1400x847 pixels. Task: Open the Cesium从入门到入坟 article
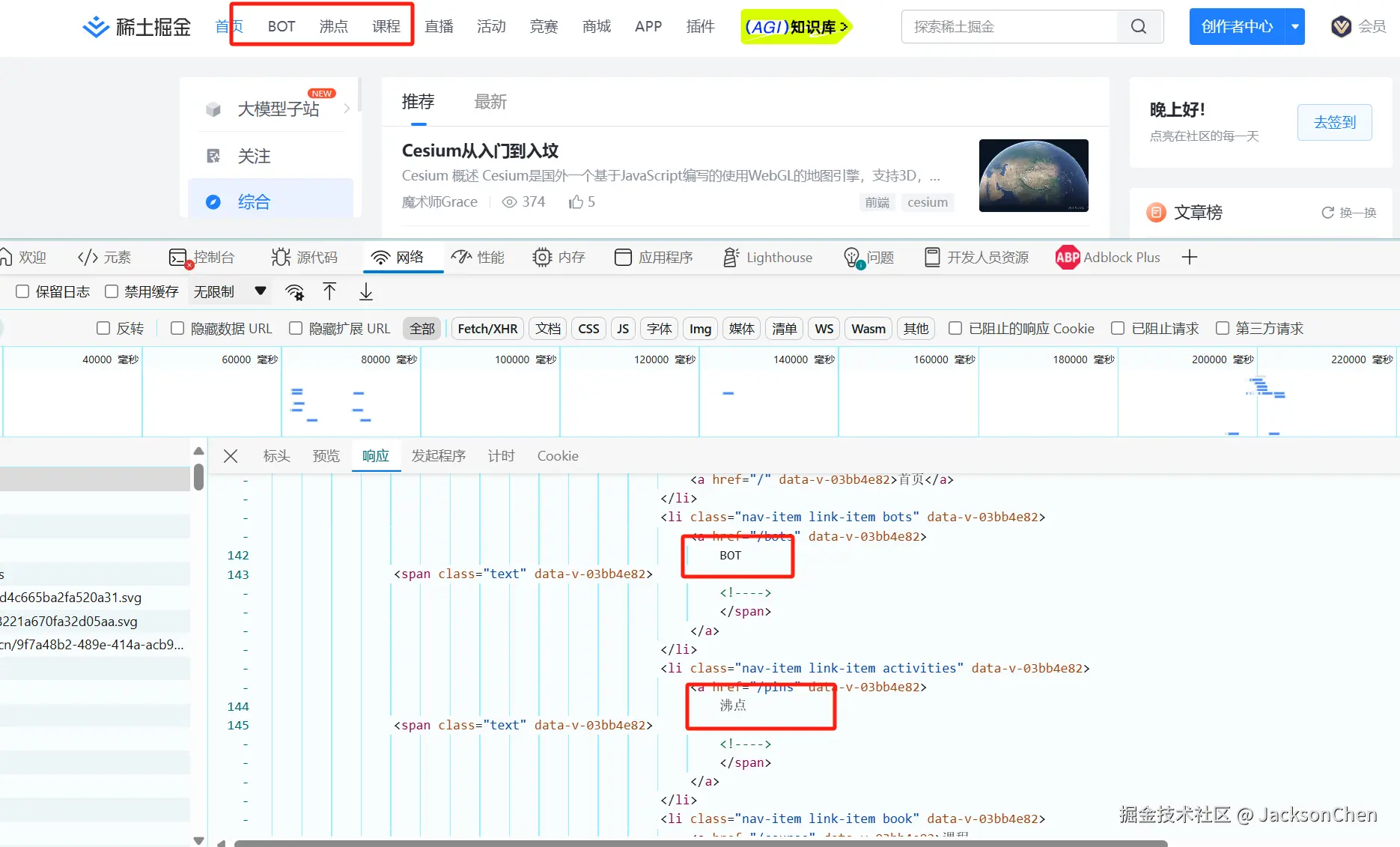(x=480, y=151)
